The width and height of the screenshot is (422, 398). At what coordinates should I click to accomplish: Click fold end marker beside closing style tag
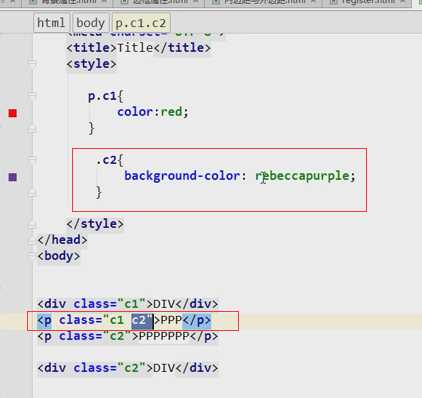(x=32, y=224)
